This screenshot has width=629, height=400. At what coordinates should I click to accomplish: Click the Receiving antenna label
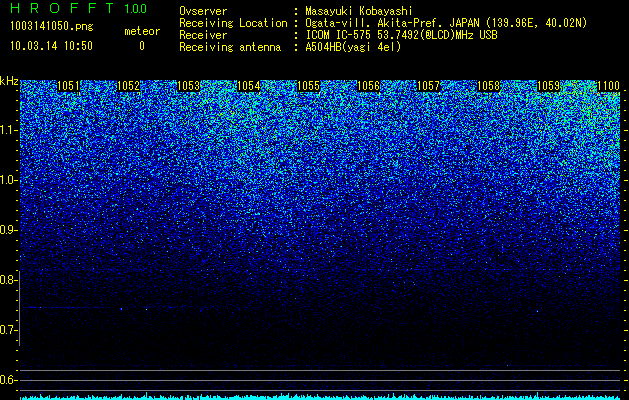pyautogui.click(x=230, y=47)
